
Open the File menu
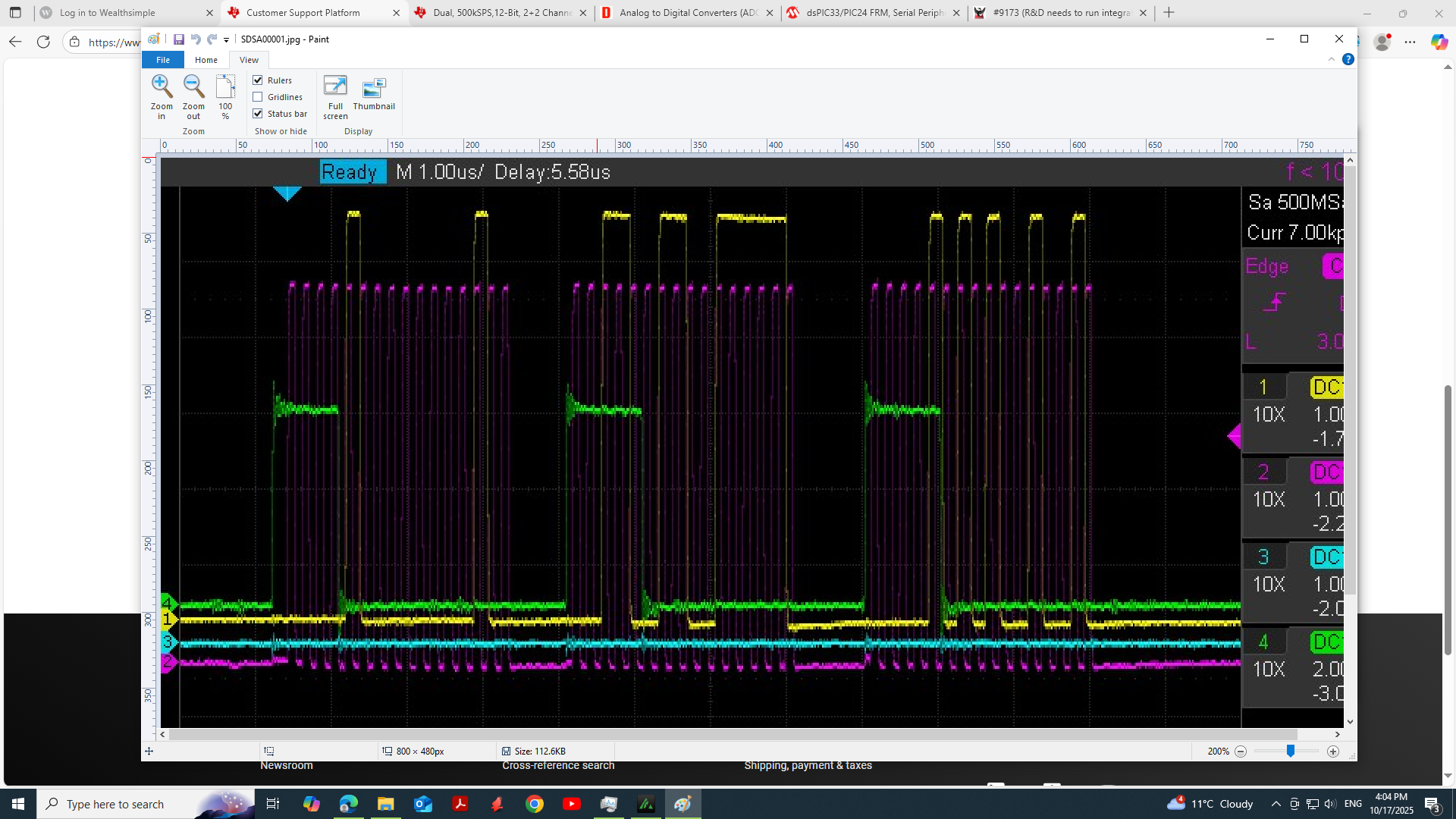point(163,60)
